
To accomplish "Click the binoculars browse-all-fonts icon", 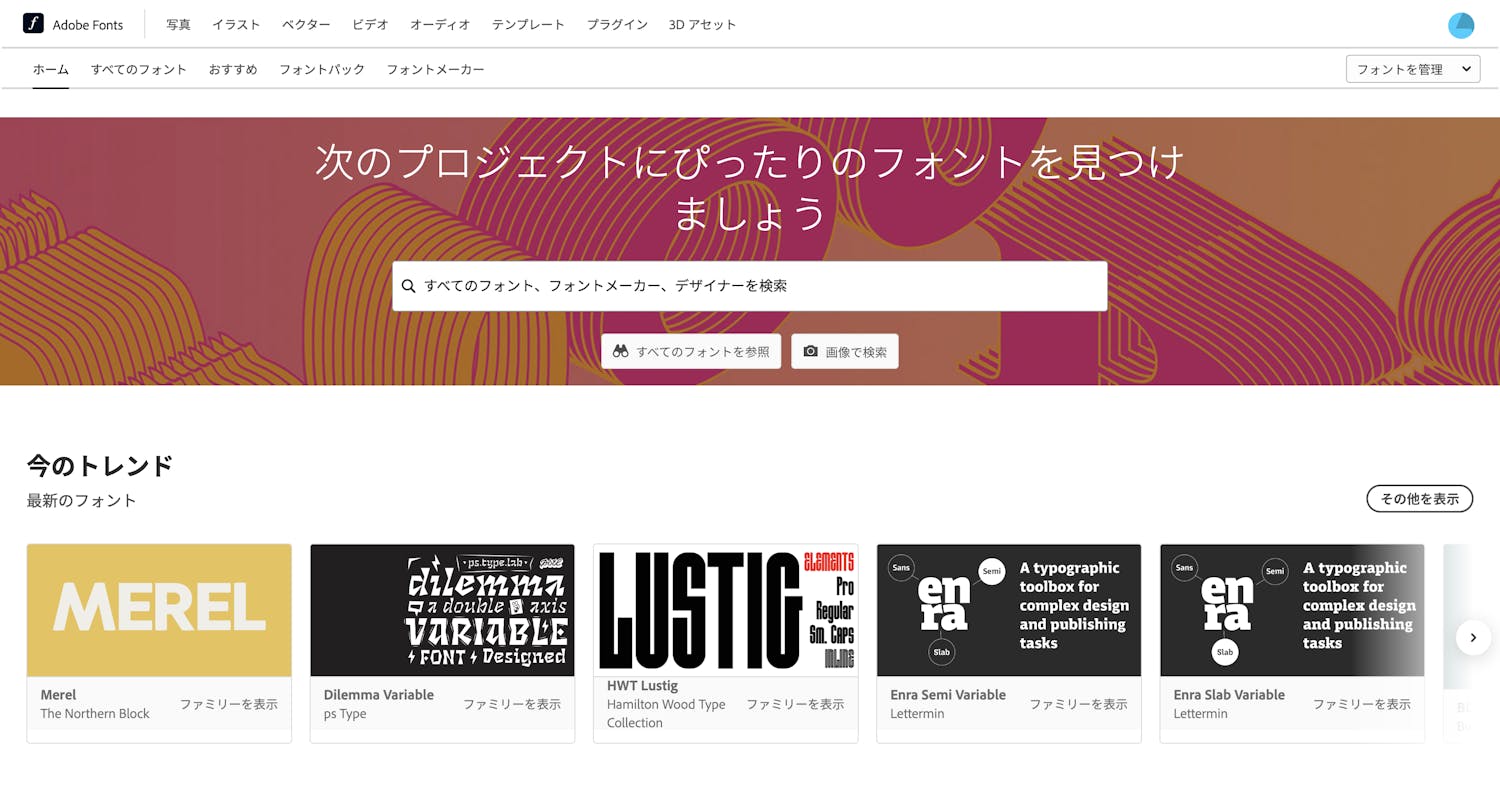I will click(621, 352).
